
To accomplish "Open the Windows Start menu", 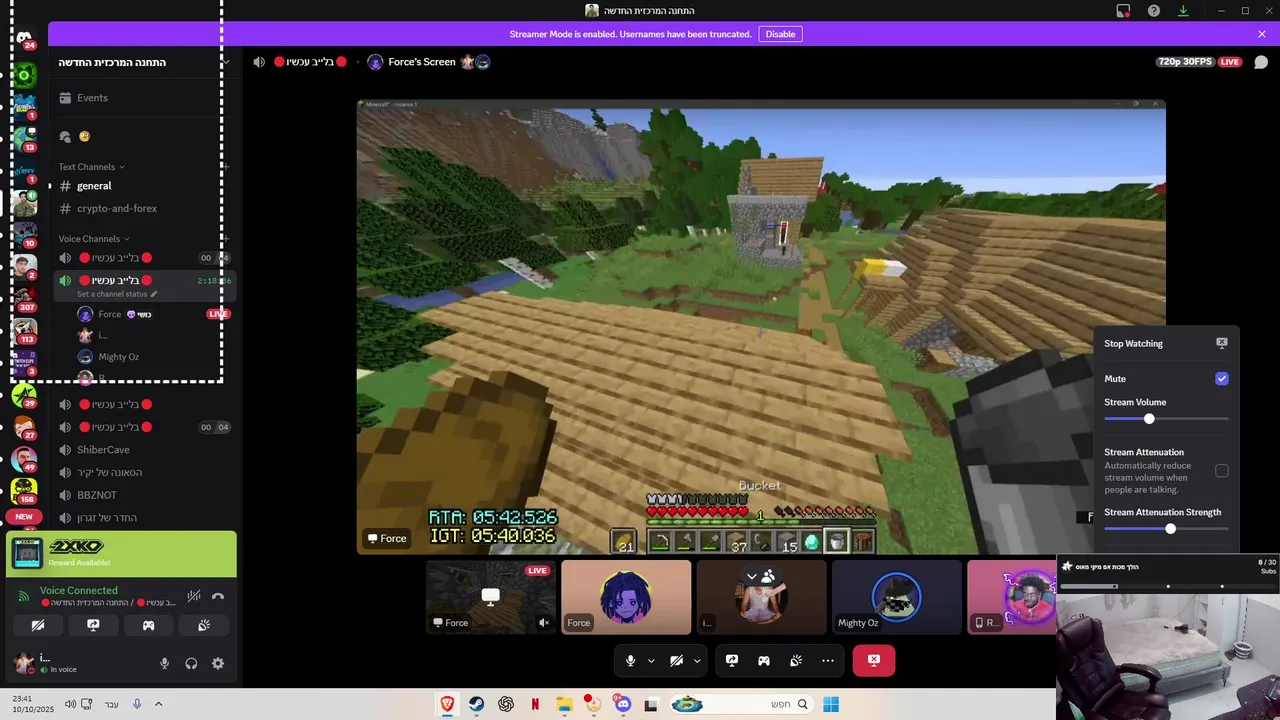I will coord(831,704).
